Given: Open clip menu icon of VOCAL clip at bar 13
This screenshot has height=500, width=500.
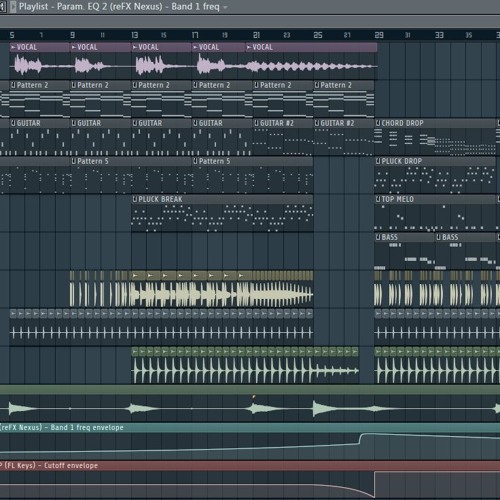Looking at the screenshot, I should pyautogui.click(x=135, y=47).
